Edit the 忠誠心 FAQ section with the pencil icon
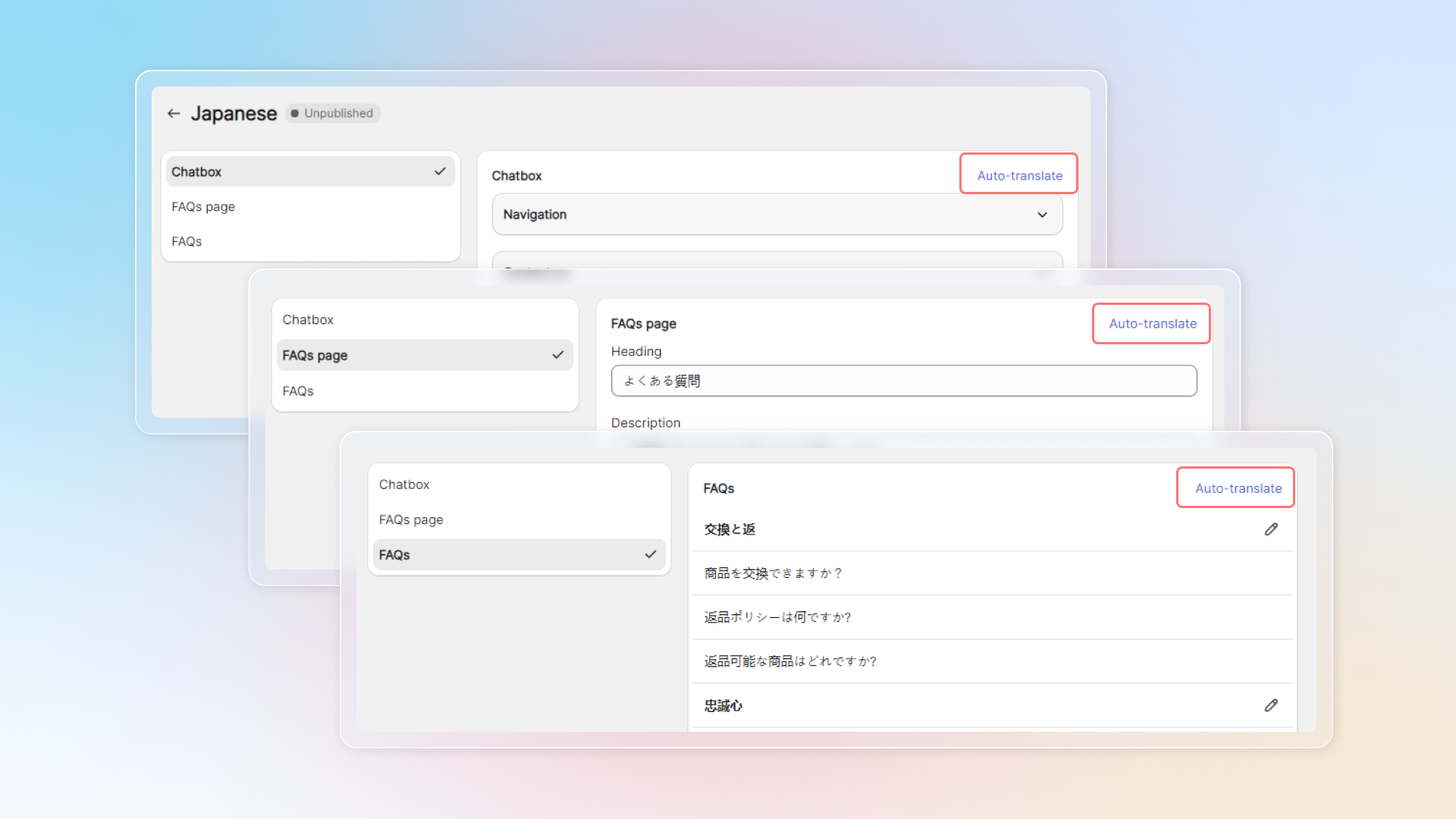Screen dimensions: 1456x819 pos(1271,705)
